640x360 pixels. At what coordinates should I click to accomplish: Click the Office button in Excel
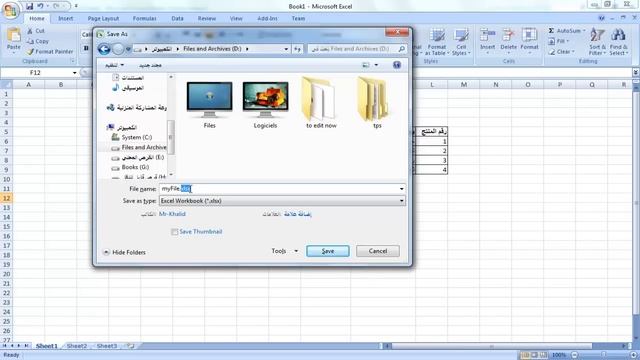[x=10, y=10]
